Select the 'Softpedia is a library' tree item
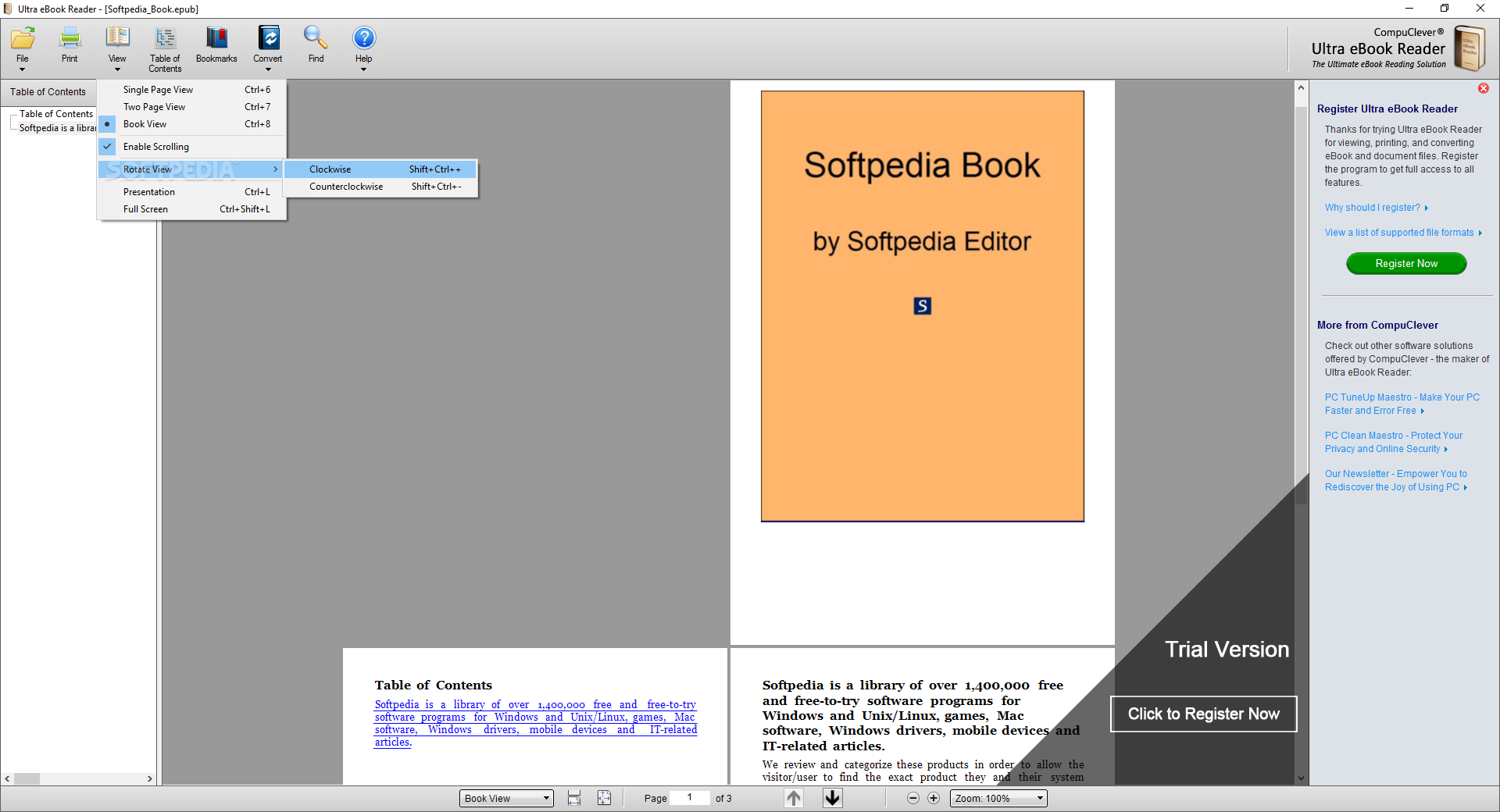1500x812 pixels. pyautogui.click(x=58, y=128)
